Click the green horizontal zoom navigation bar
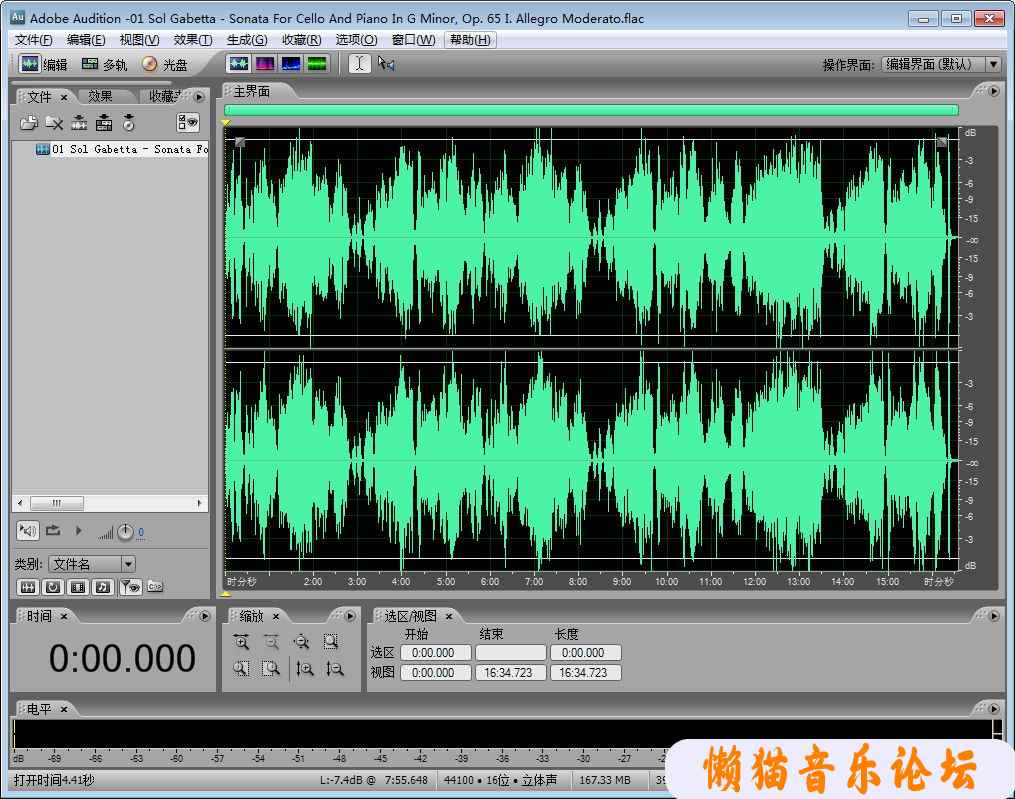Screen dimensions: 1015x799 pos(591,110)
